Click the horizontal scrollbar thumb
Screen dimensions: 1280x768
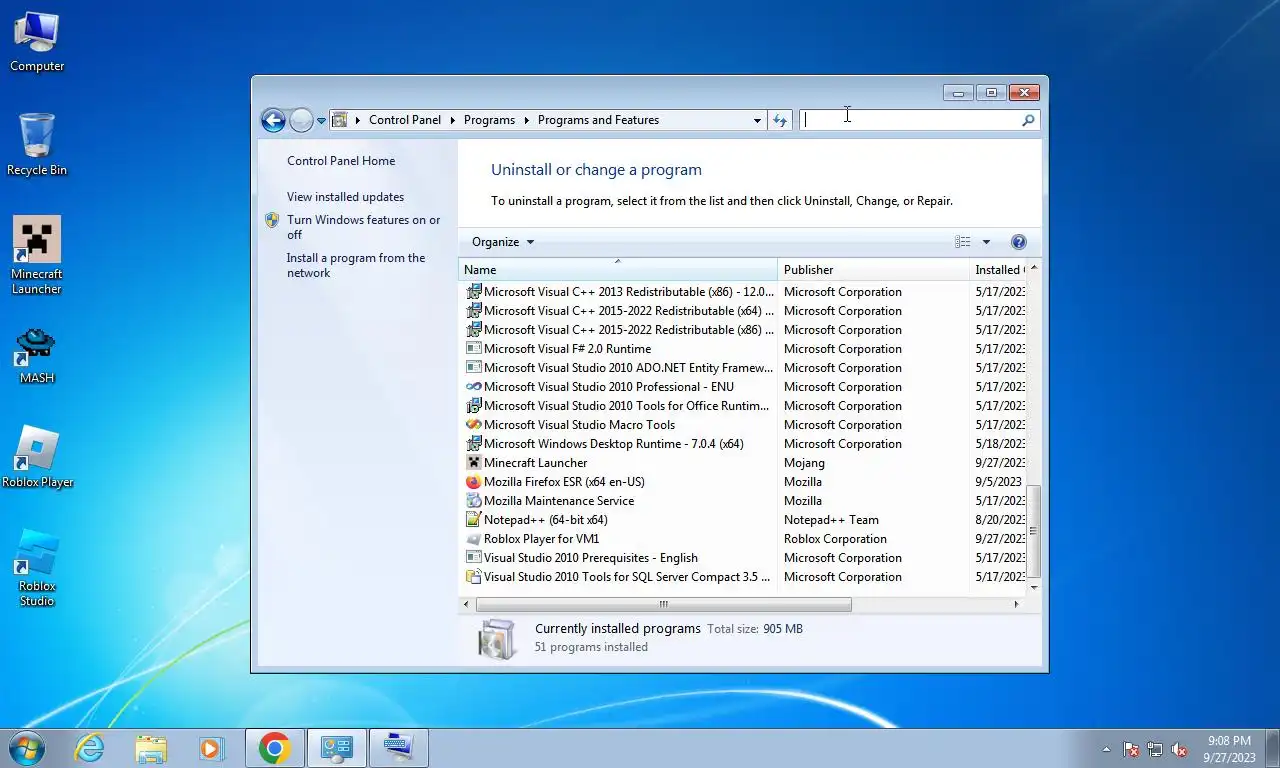point(664,604)
